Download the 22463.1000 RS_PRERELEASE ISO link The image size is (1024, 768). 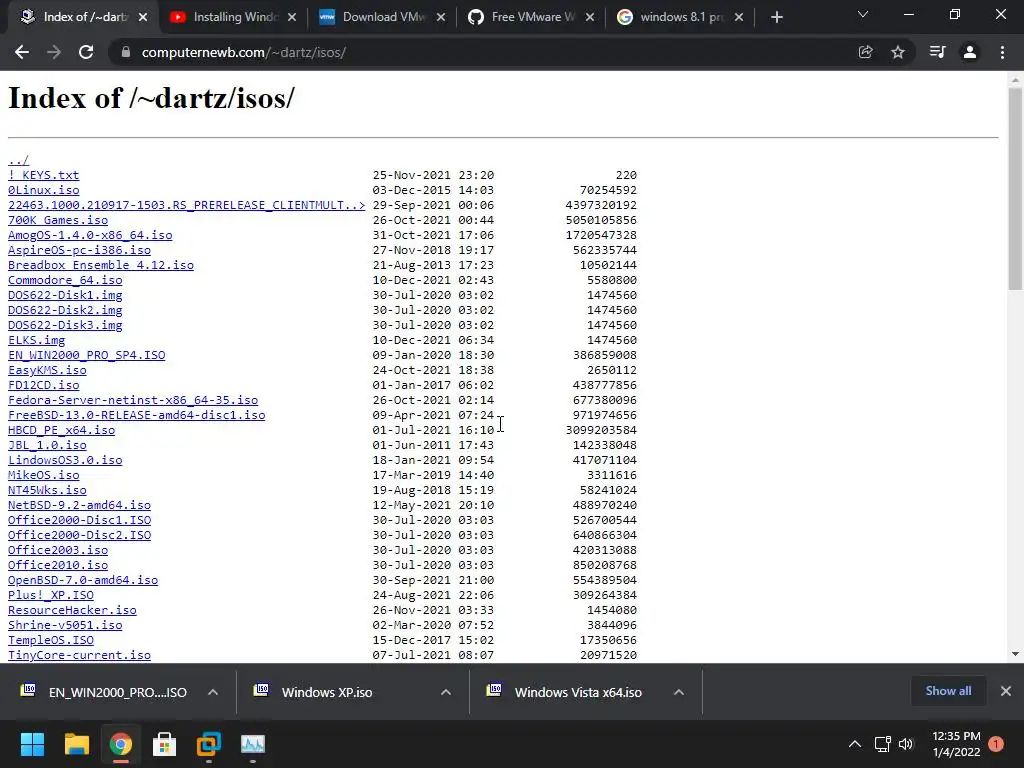click(x=187, y=205)
